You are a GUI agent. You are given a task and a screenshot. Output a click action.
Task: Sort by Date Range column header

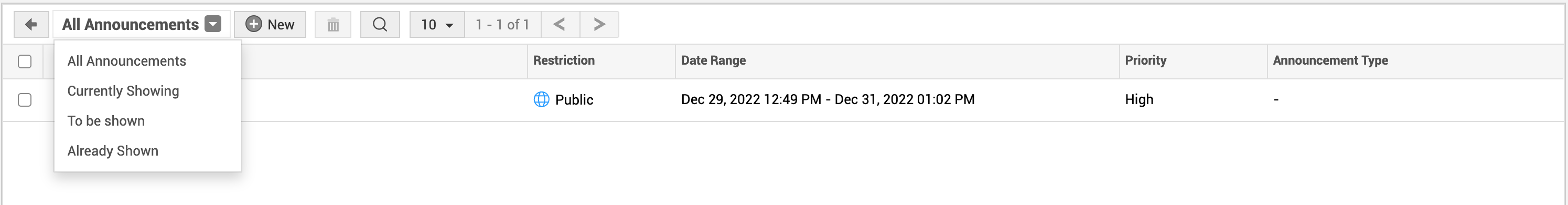coord(713,60)
